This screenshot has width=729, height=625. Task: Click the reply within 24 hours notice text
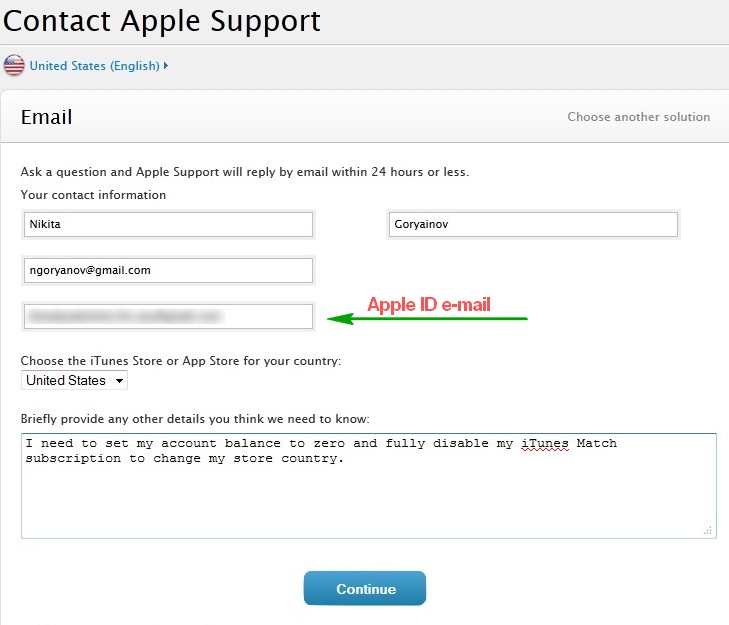click(244, 172)
